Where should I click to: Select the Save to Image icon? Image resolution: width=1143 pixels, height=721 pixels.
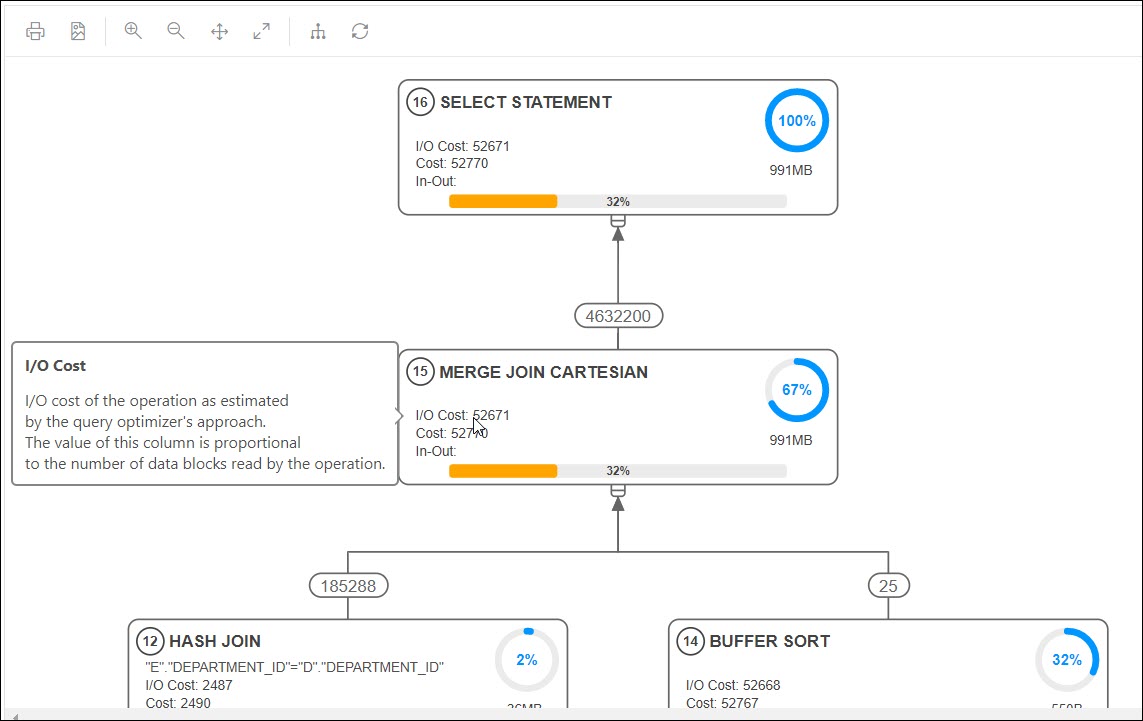point(77,31)
